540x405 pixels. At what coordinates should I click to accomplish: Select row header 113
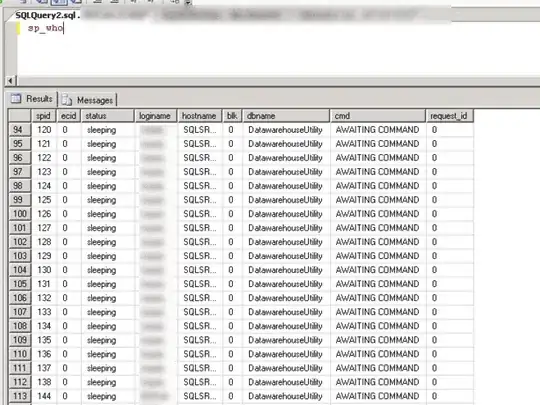20,396
